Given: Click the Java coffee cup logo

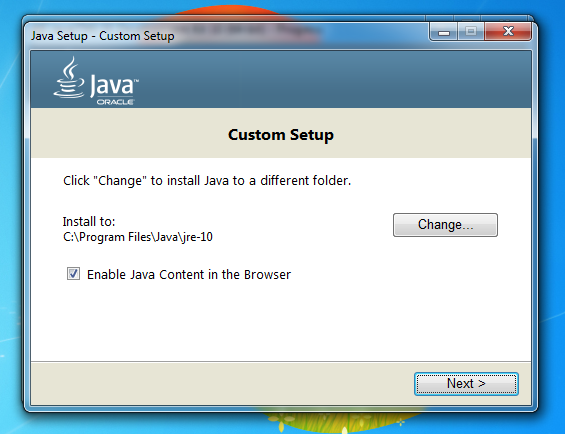Looking at the screenshot, I should pos(69,77).
